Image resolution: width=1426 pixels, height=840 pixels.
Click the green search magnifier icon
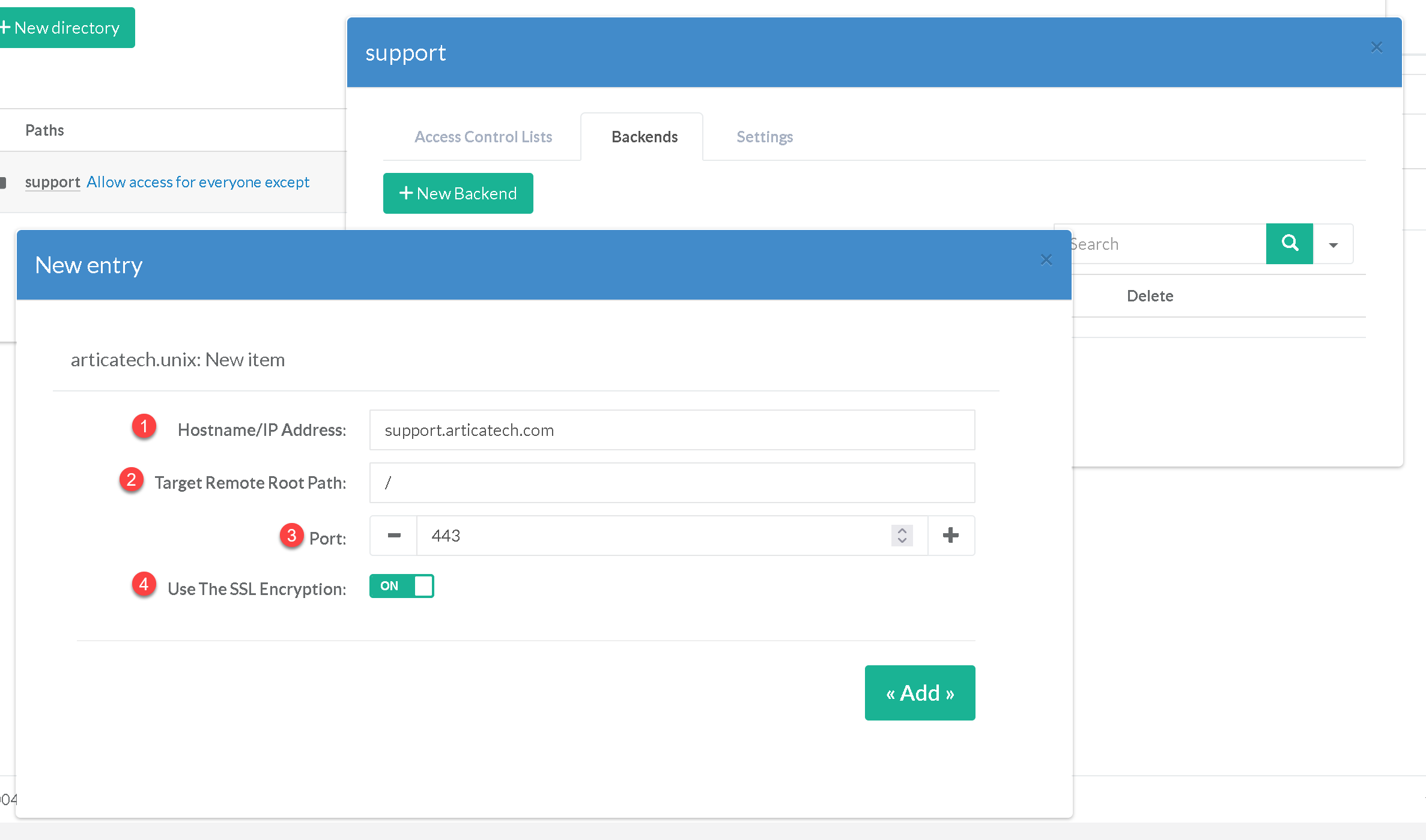click(1289, 244)
